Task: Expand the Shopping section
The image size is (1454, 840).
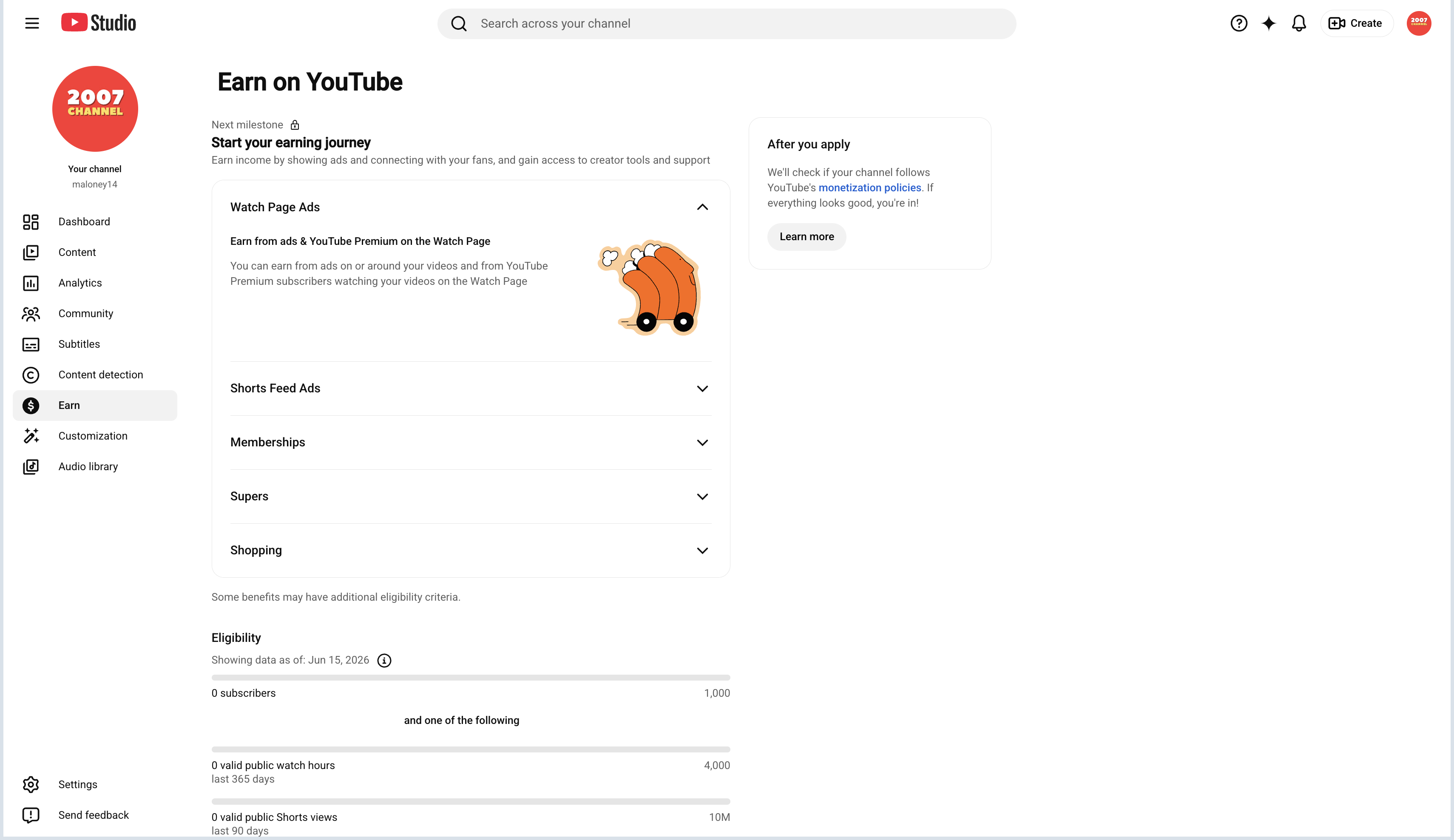Action: (701, 551)
